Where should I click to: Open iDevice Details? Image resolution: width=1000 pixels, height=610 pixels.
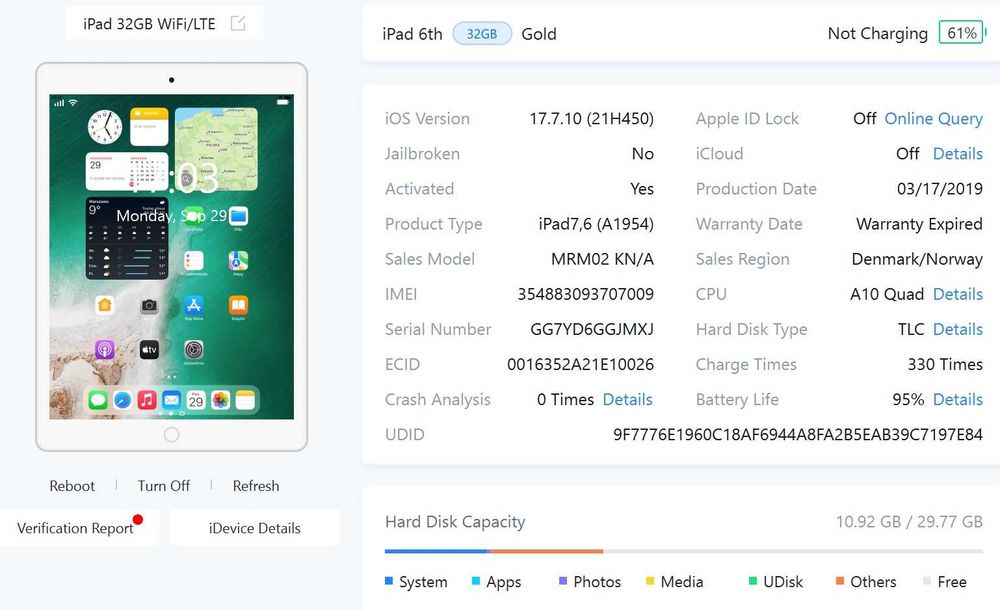click(254, 528)
